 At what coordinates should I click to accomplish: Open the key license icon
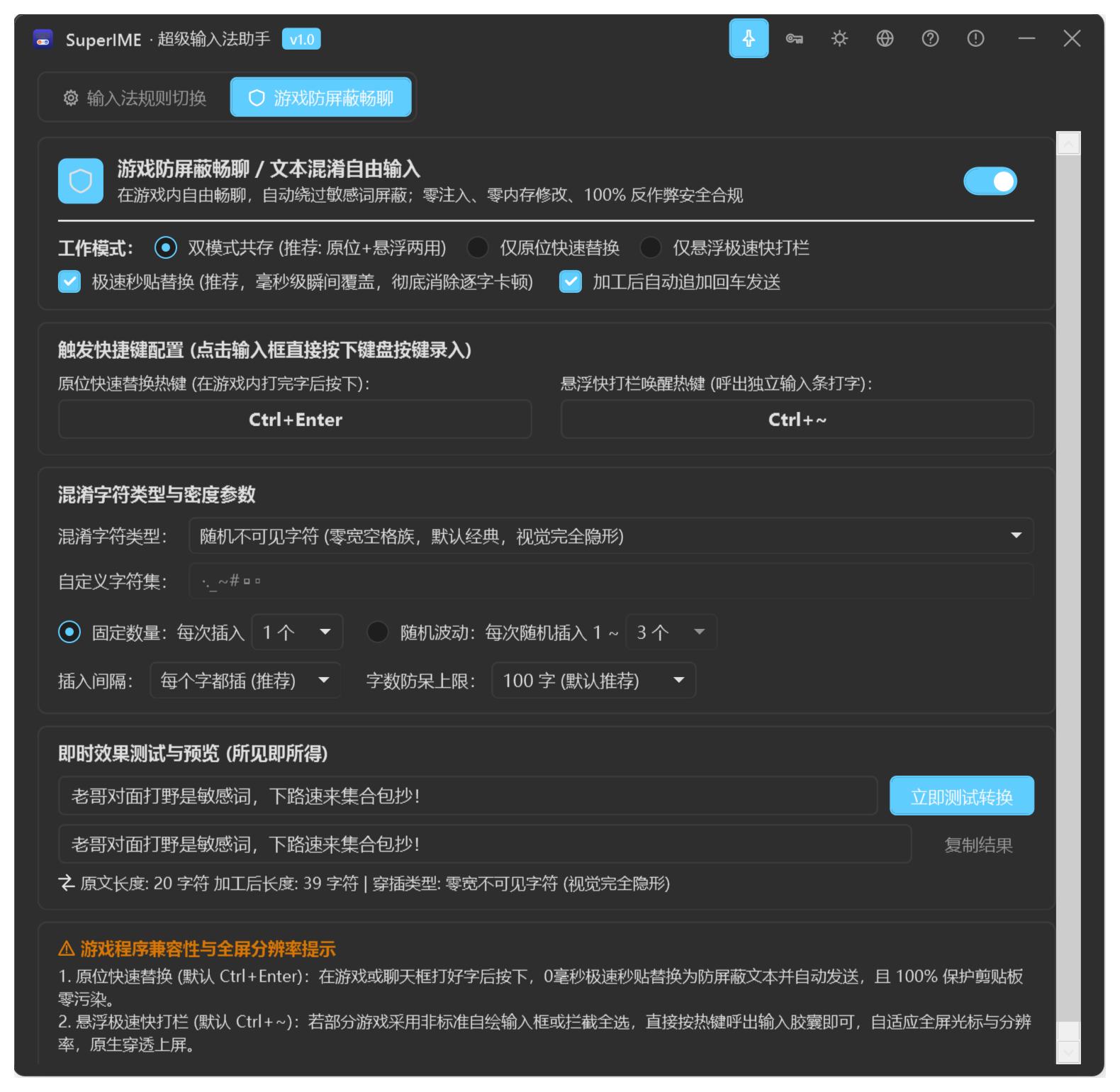794,38
